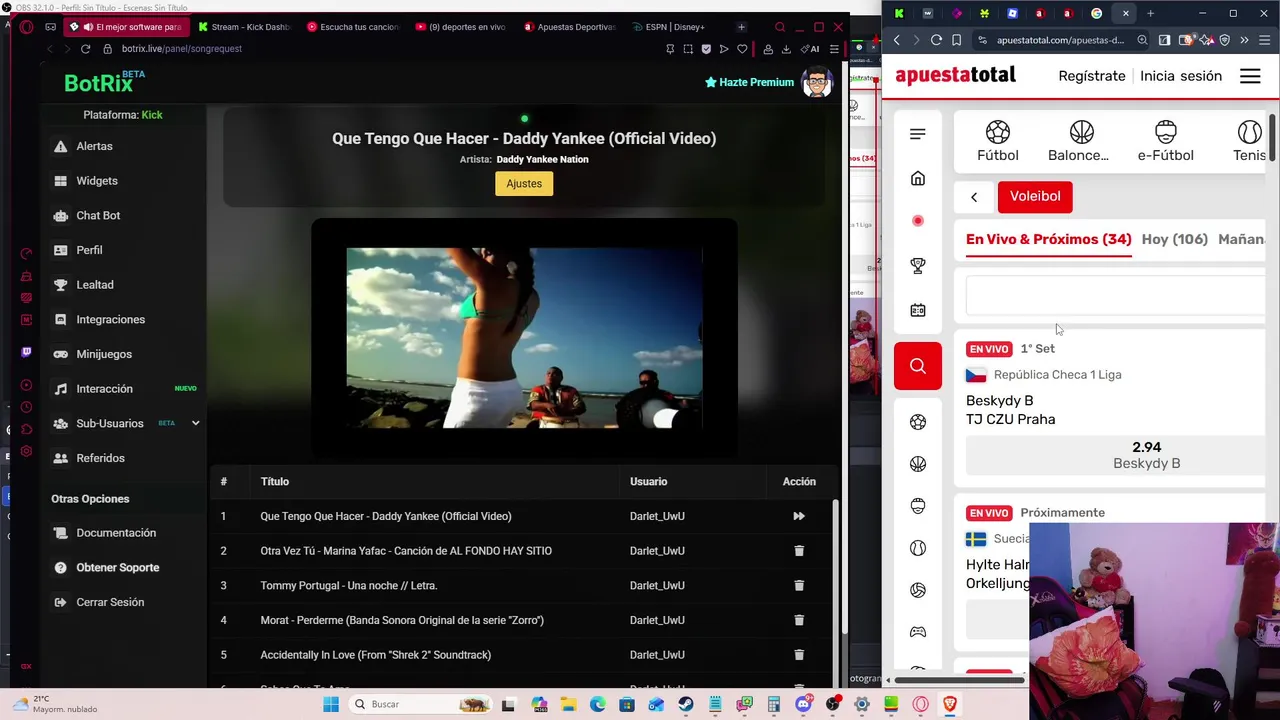Viewport: 1280px width, 720px height.
Task: Click taskbar Buscar search box
Action: (421, 704)
